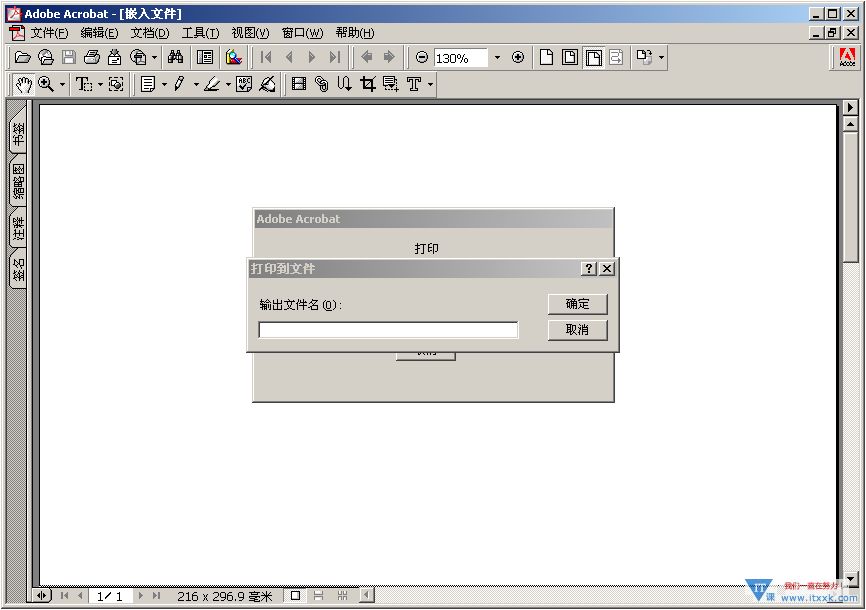Expand the zoom percentage dropdown arrow
This screenshot has height=610, width=866.
click(x=497, y=57)
